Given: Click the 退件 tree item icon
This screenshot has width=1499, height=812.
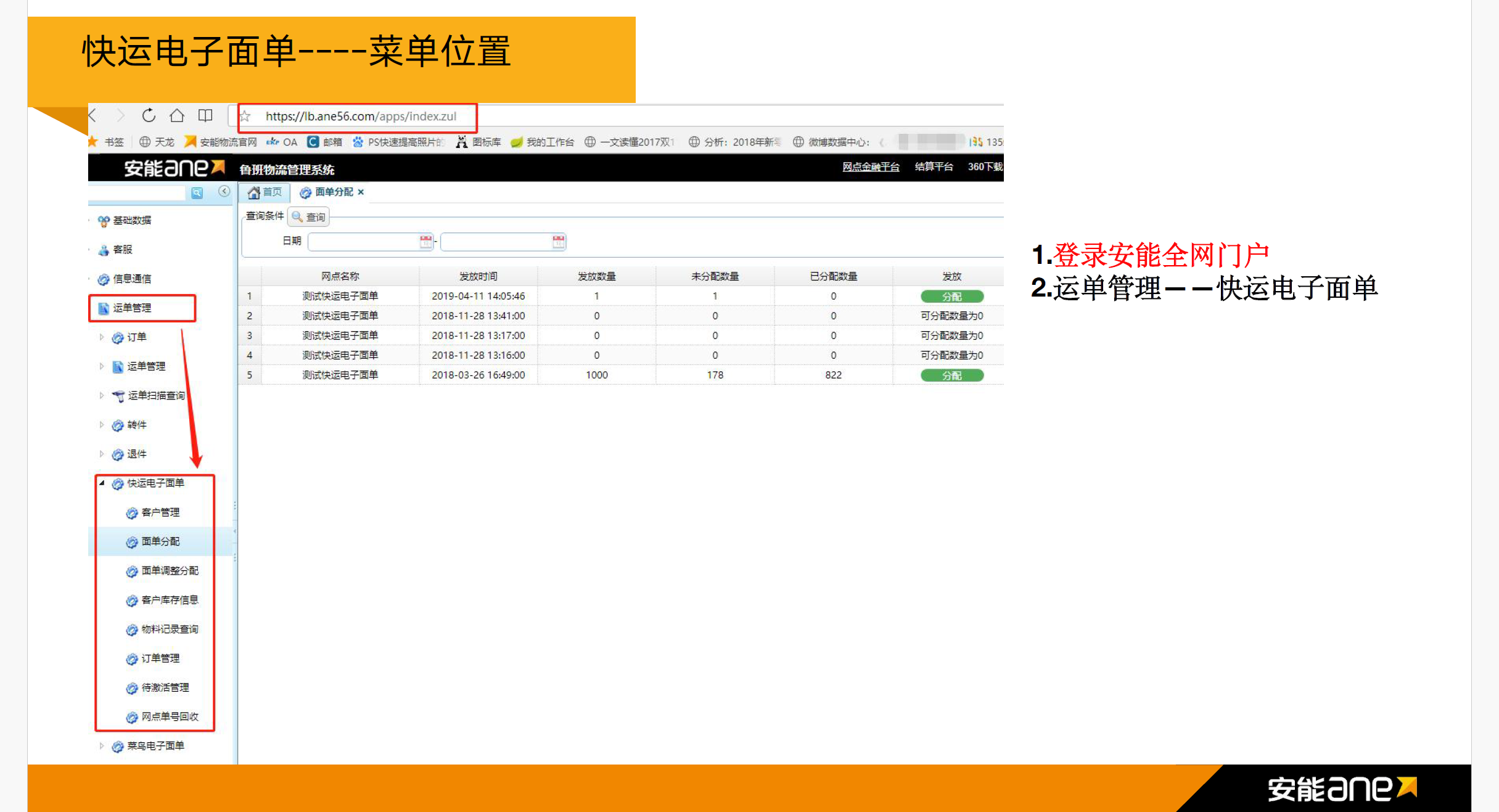Looking at the screenshot, I should point(118,454).
